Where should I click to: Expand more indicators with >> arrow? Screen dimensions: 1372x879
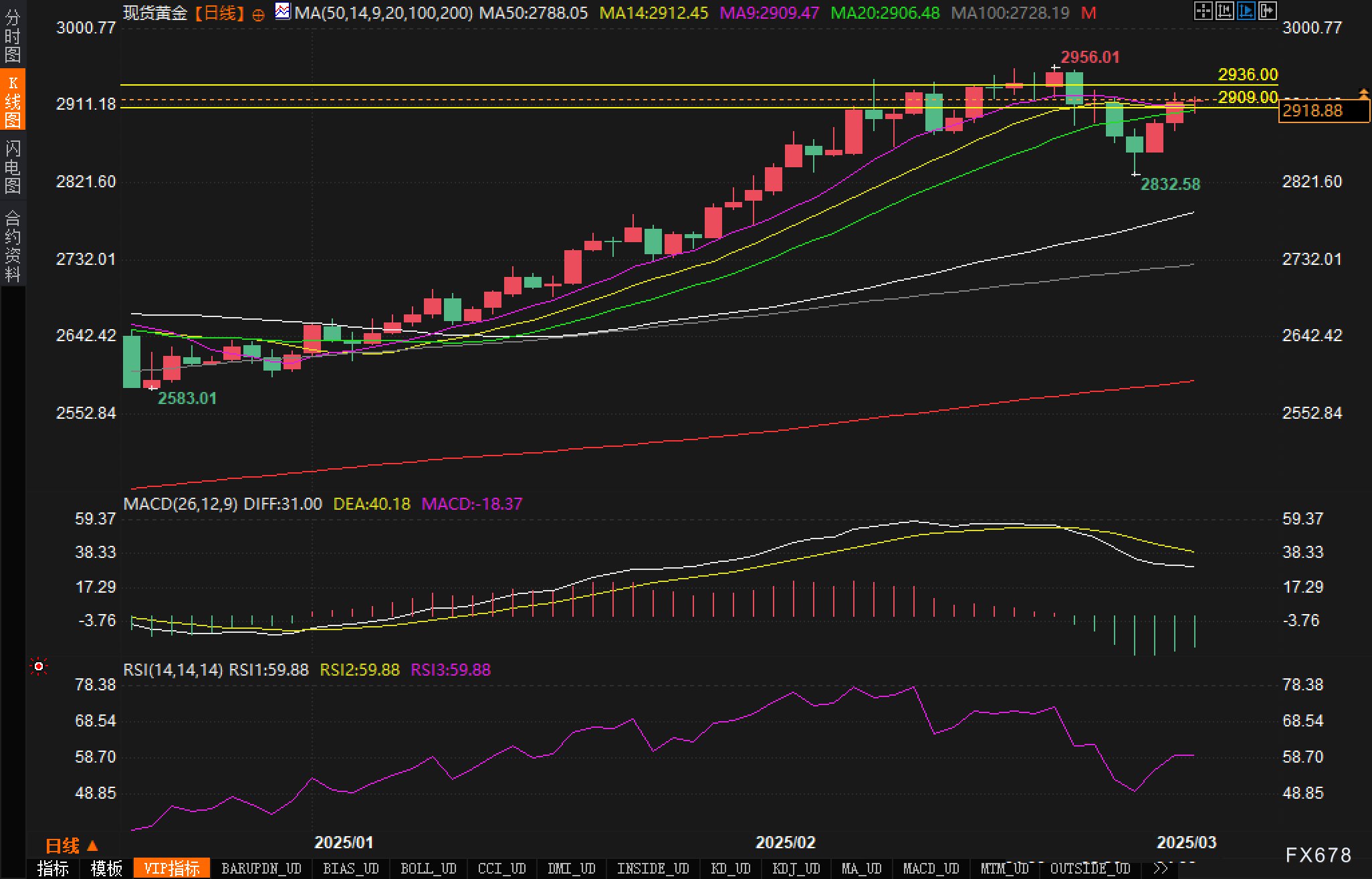[x=1161, y=868]
